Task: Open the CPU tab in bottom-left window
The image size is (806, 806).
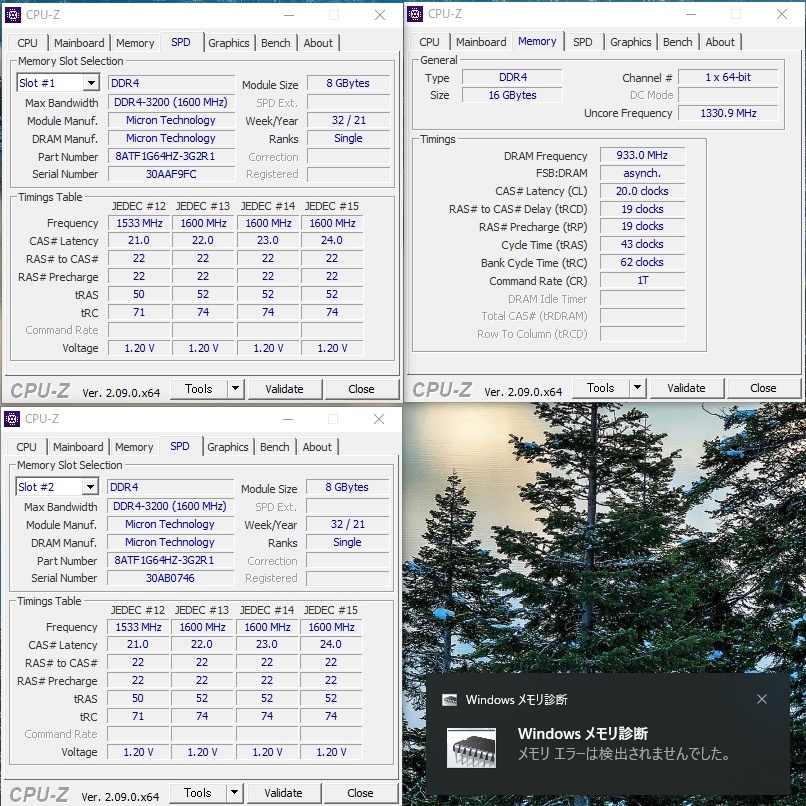Action: [27, 447]
